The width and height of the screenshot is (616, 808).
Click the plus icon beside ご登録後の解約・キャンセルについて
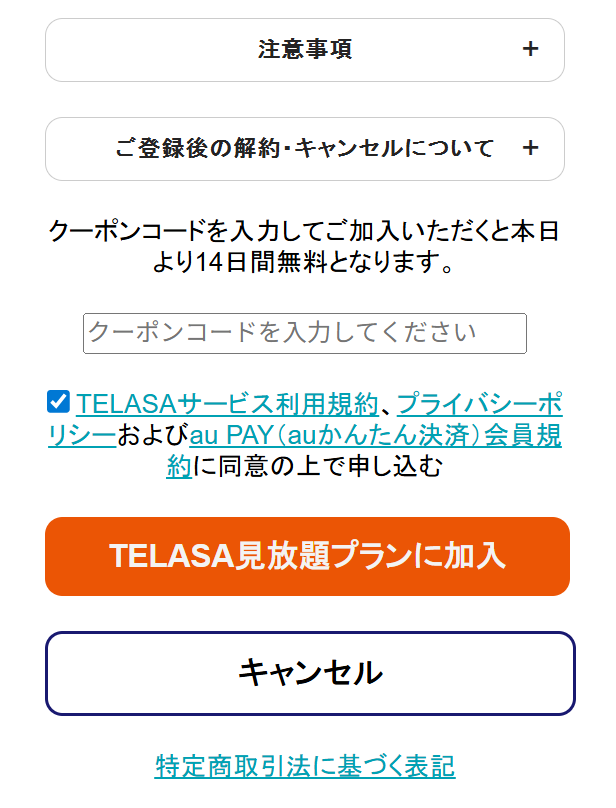530,149
